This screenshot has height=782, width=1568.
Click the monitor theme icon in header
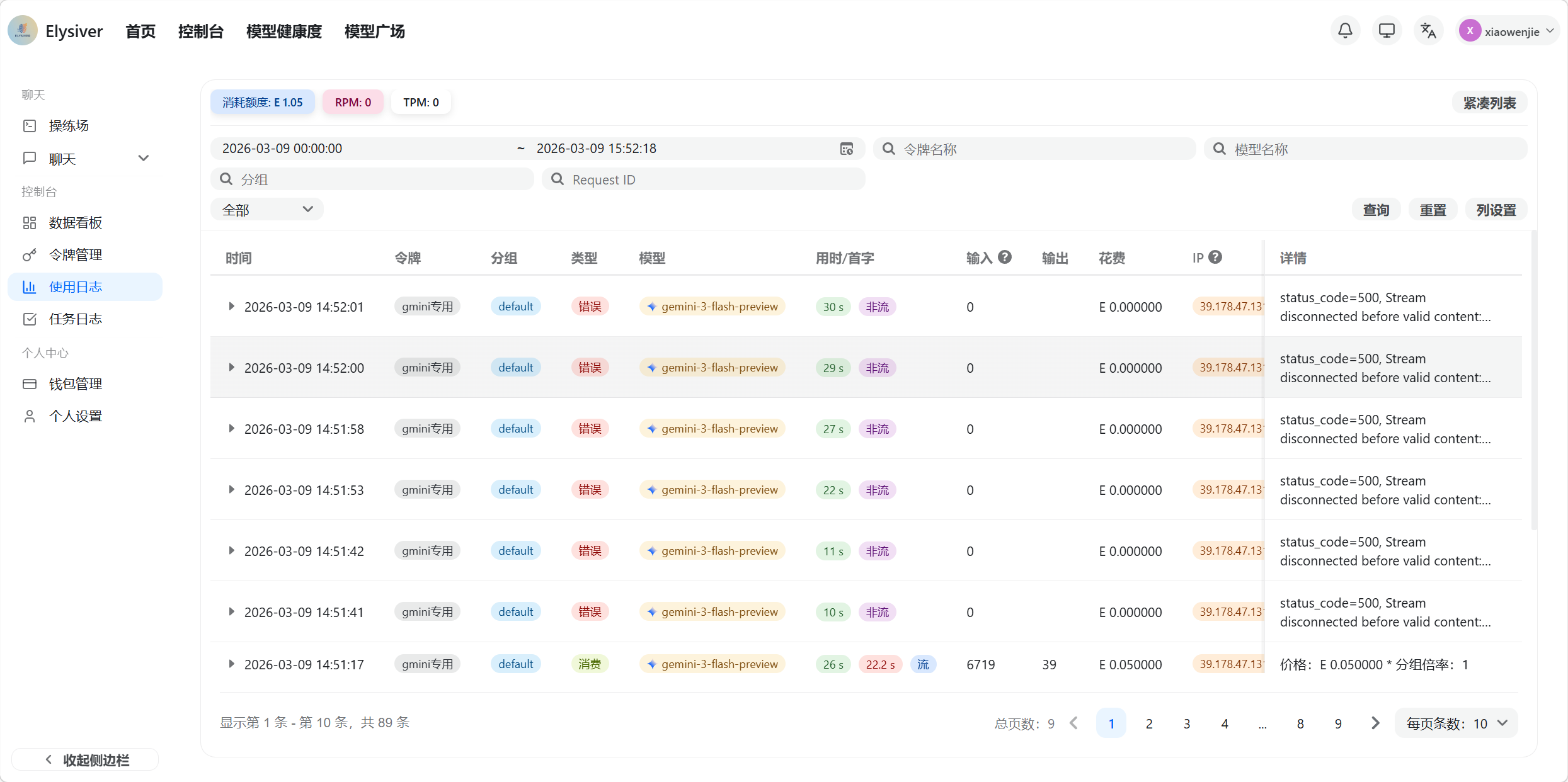click(1387, 31)
